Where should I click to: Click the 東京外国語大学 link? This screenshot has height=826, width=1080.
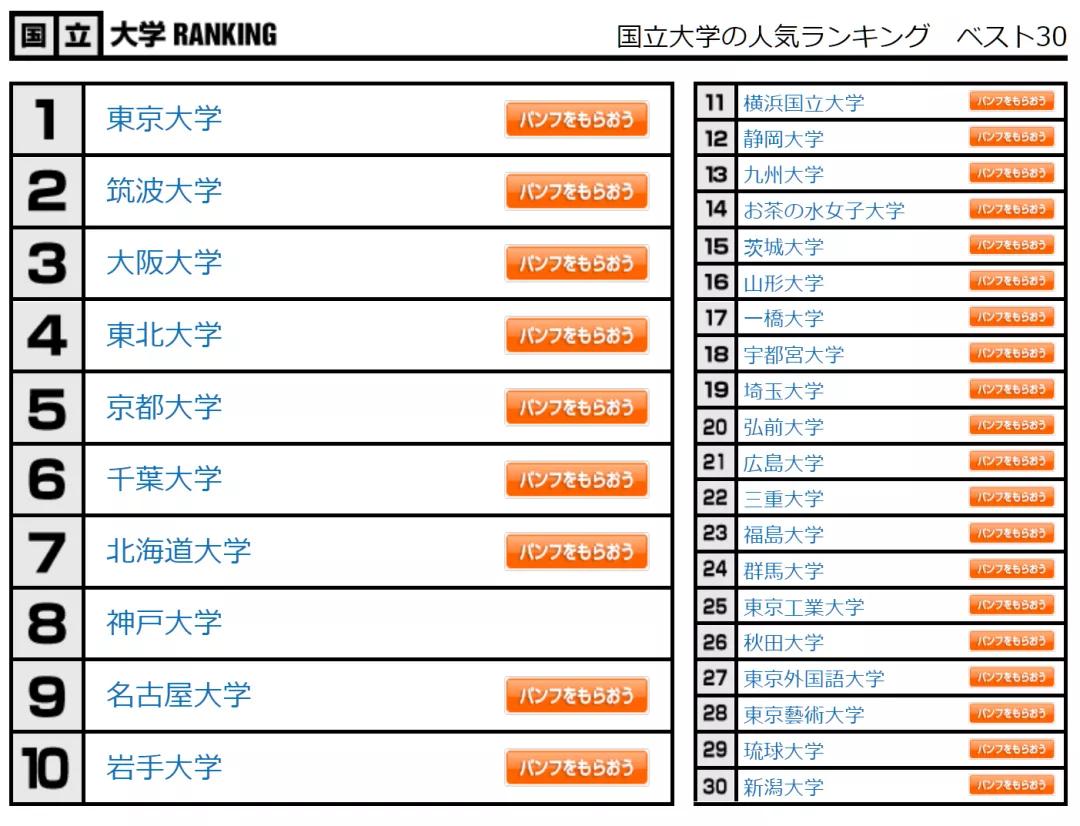point(813,679)
